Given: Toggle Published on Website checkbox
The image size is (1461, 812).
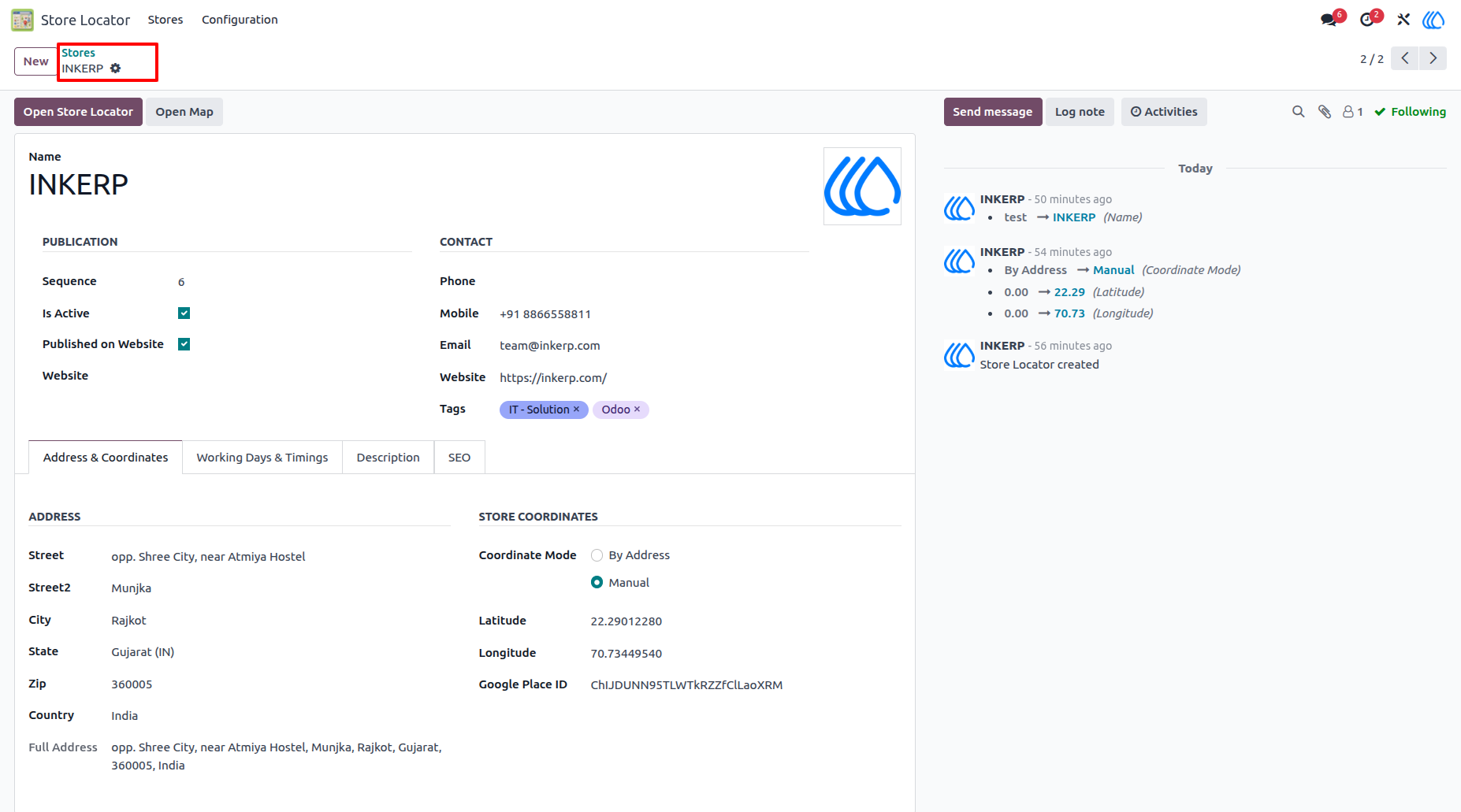Looking at the screenshot, I should click(x=184, y=344).
